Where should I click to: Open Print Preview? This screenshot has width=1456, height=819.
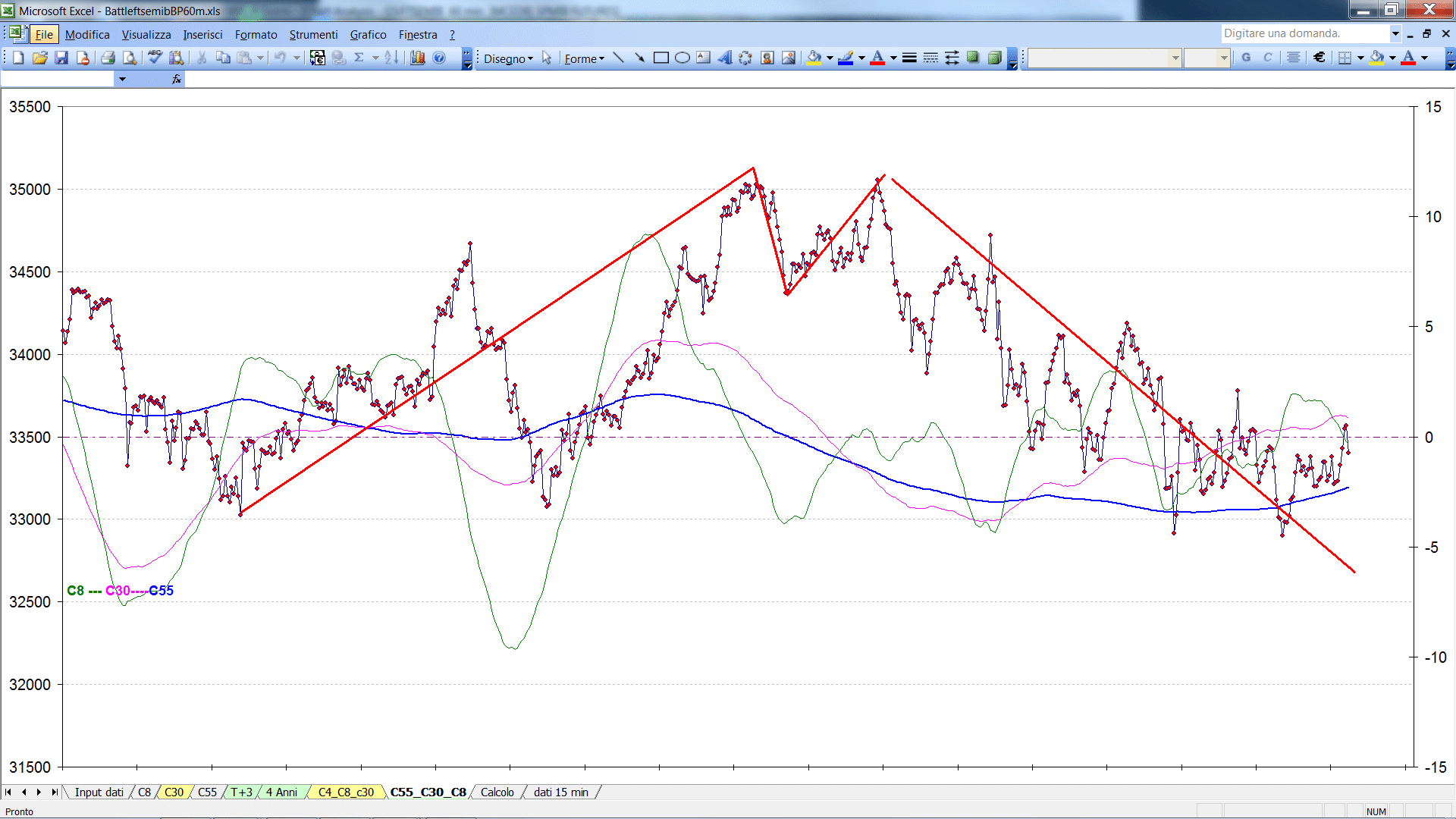point(130,58)
